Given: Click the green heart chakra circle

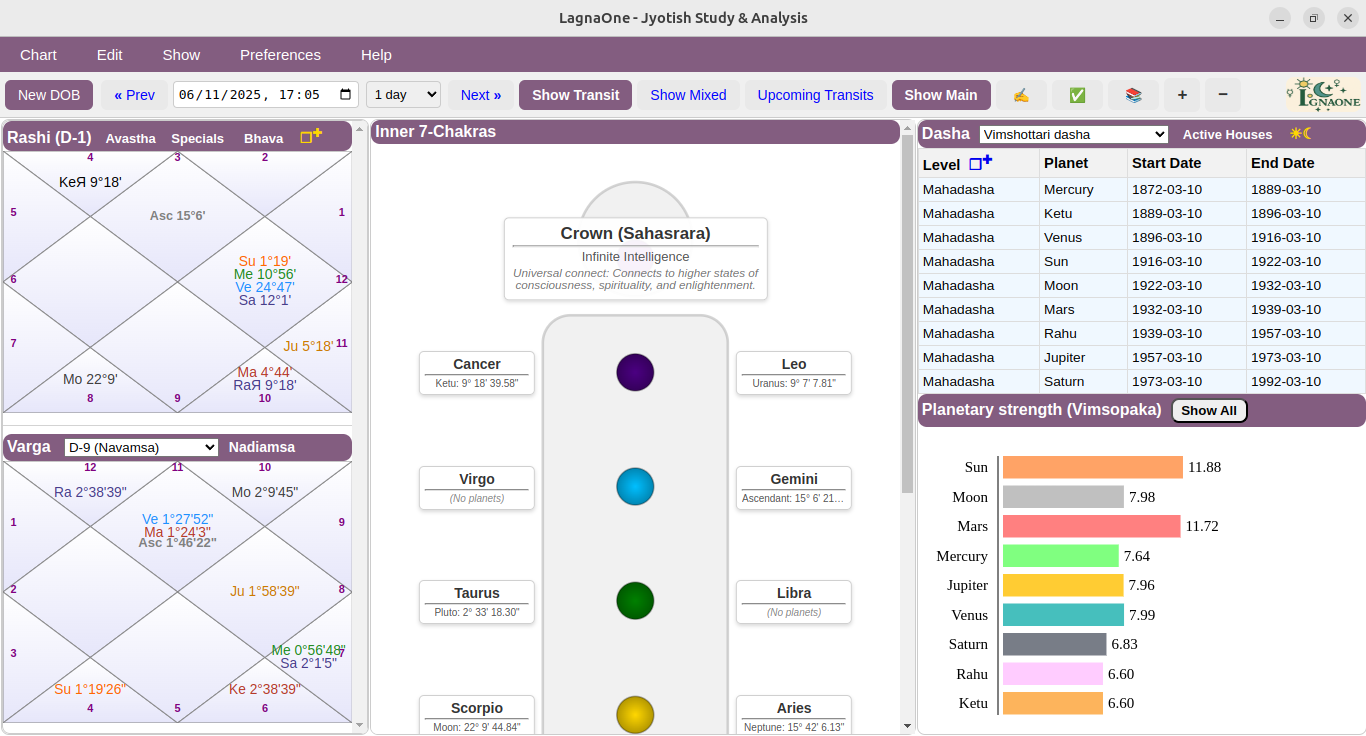Looking at the screenshot, I should 635,601.
